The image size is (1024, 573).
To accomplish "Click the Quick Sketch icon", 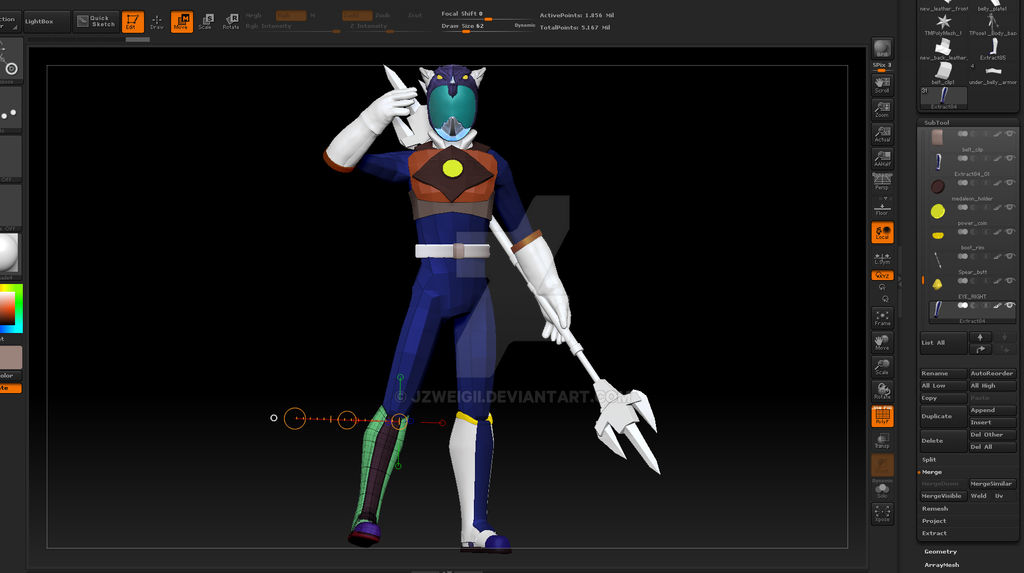I will coord(96,22).
